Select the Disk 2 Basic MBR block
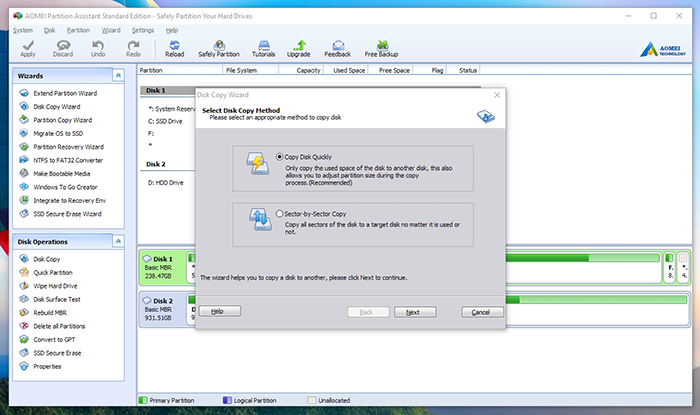 (162, 309)
